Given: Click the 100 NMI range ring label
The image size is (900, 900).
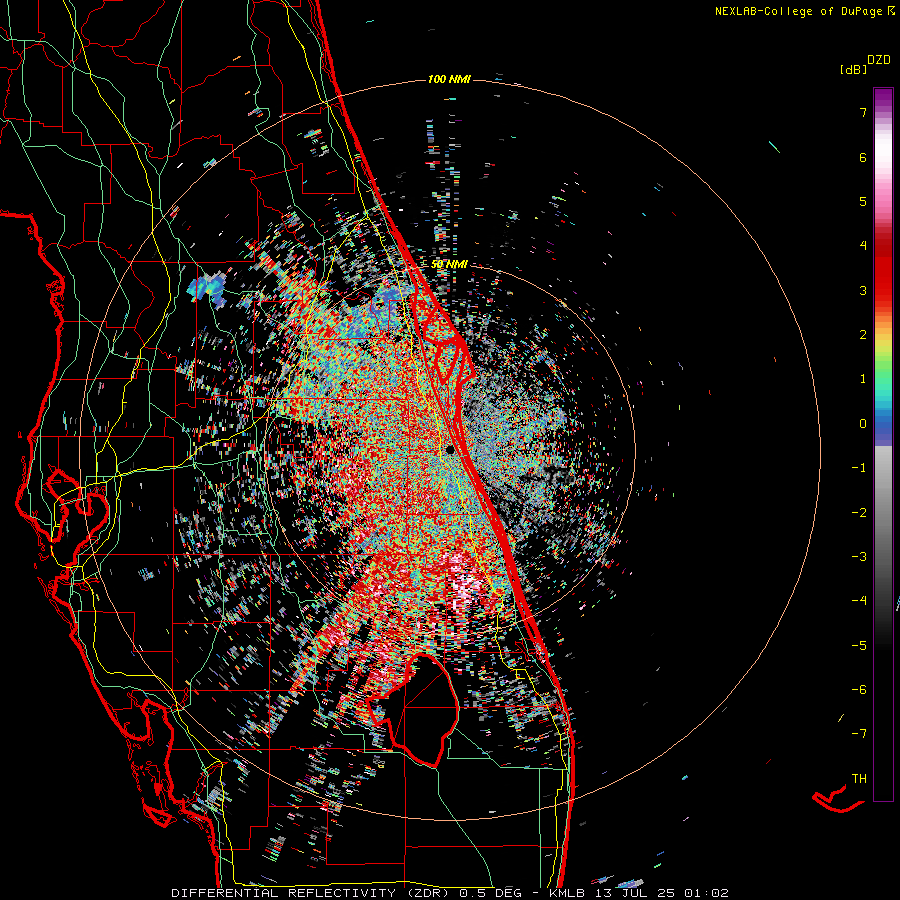Looking at the screenshot, I should click(x=449, y=79).
